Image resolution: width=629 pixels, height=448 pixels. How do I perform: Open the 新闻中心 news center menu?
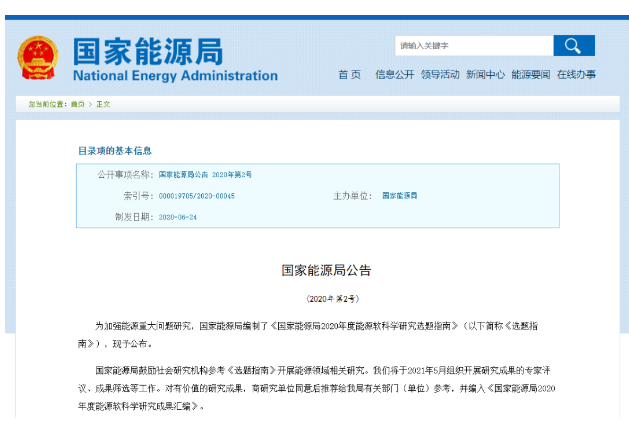pos(485,75)
